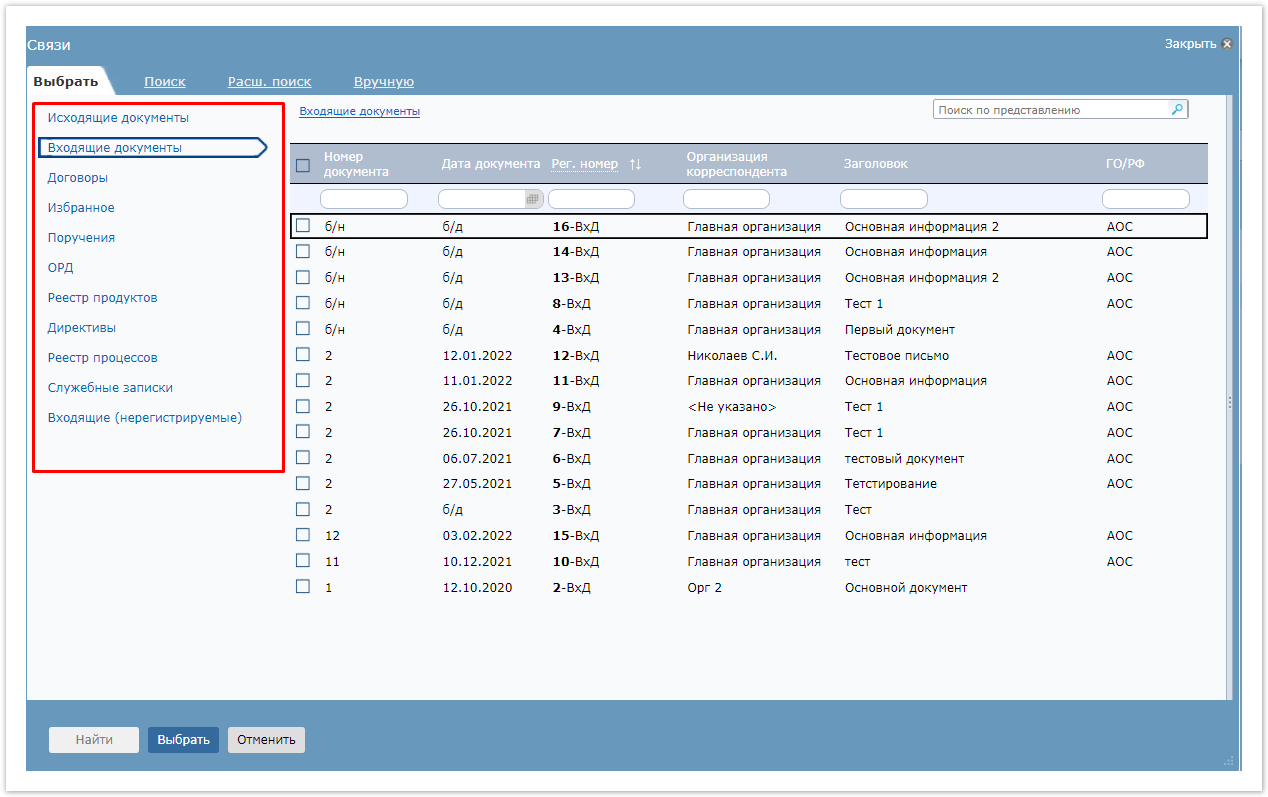Click the Отменить button
The height and width of the screenshot is (797, 1268).
pyautogui.click(x=266, y=740)
